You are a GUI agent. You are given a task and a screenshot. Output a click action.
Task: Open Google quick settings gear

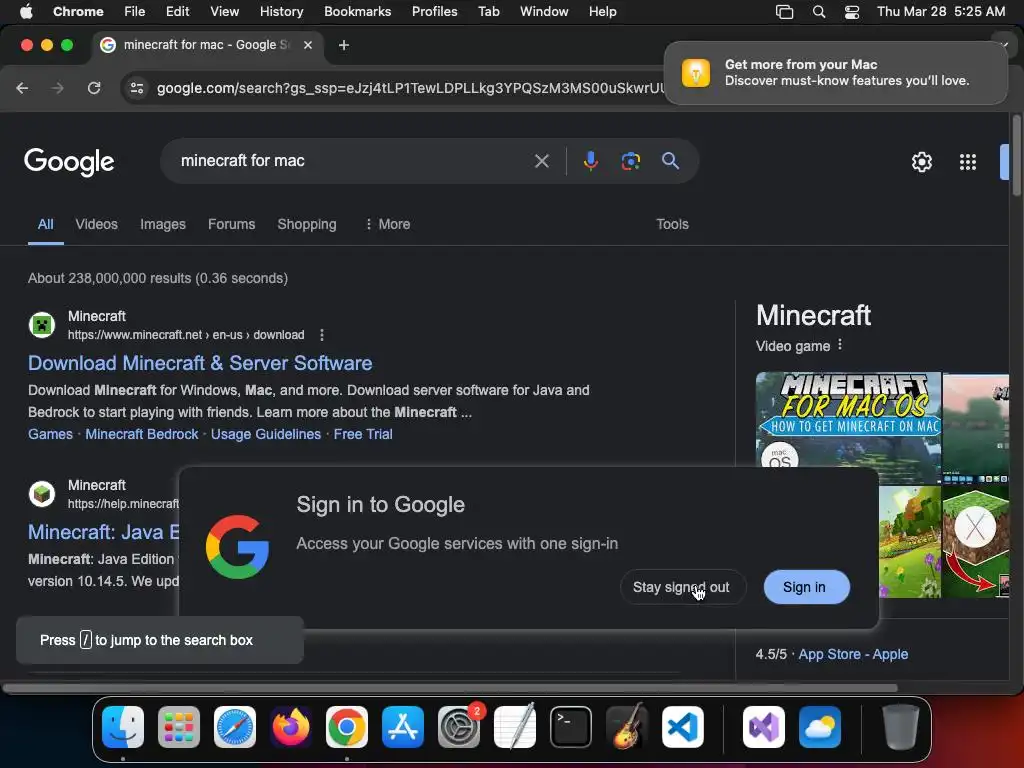click(x=921, y=162)
